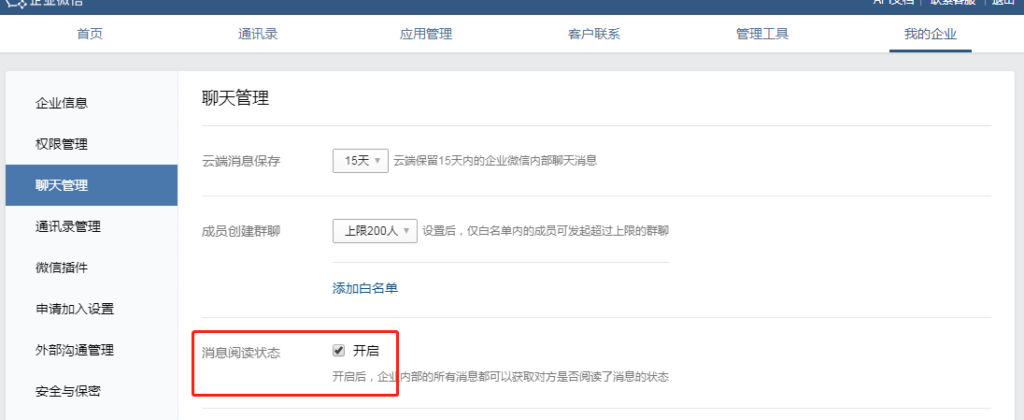
Task: Switch to the 首页 tab
Action: pyautogui.click(x=89, y=34)
